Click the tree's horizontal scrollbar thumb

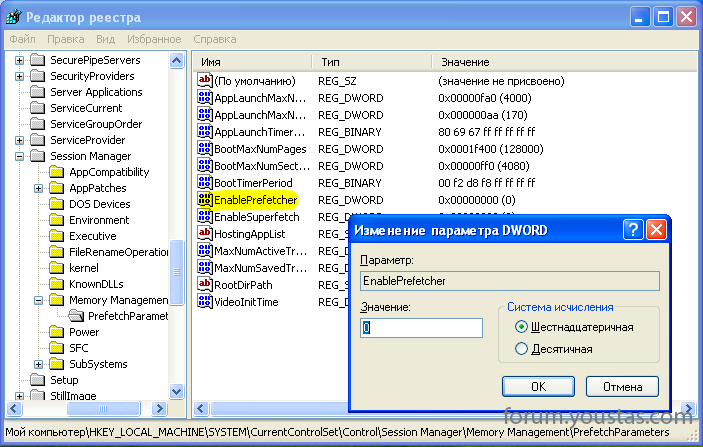click(103, 408)
